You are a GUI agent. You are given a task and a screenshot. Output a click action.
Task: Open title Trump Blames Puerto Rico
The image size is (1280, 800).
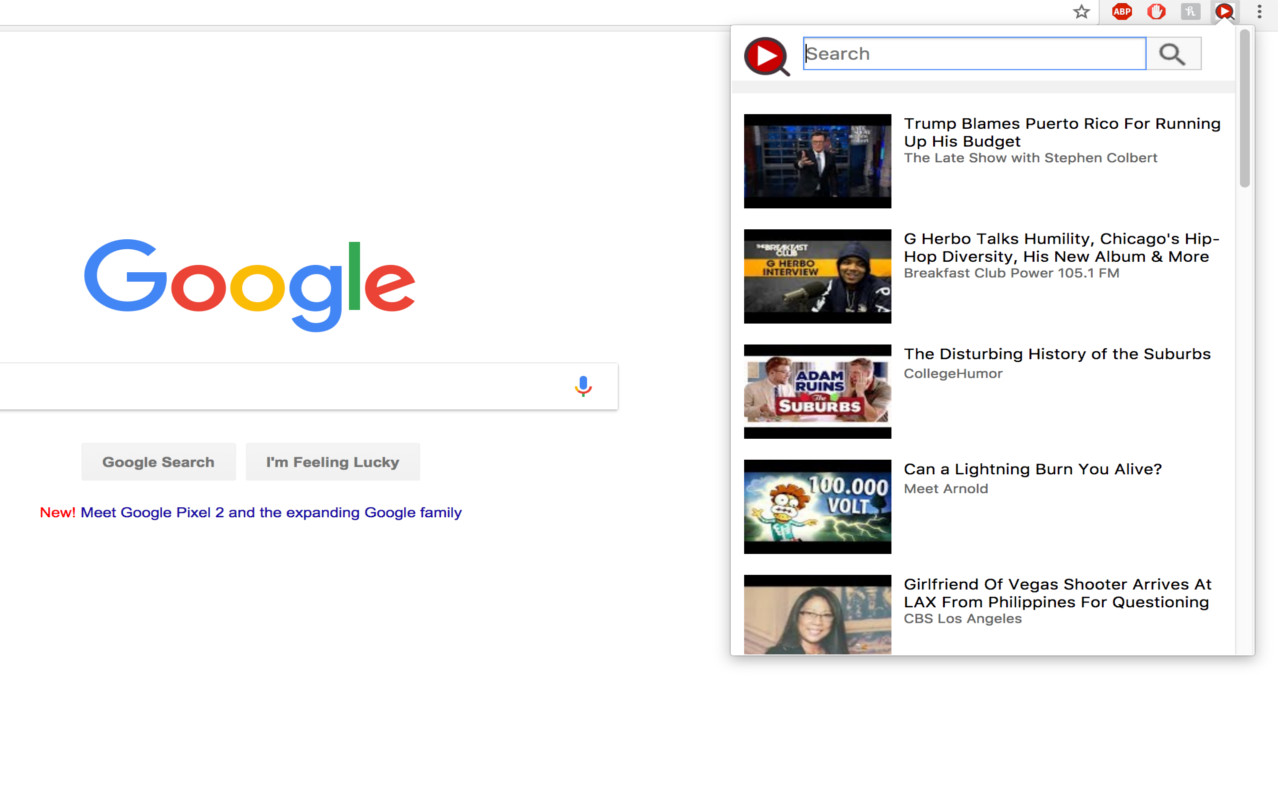coord(1062,132)
